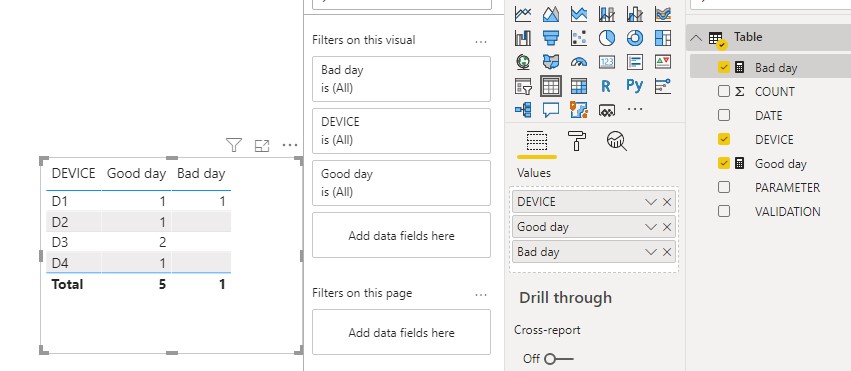Open Filters on this page ellipsis menu
Image resolution: width=851 pixels, height=371 pixels.
(481, 294)
